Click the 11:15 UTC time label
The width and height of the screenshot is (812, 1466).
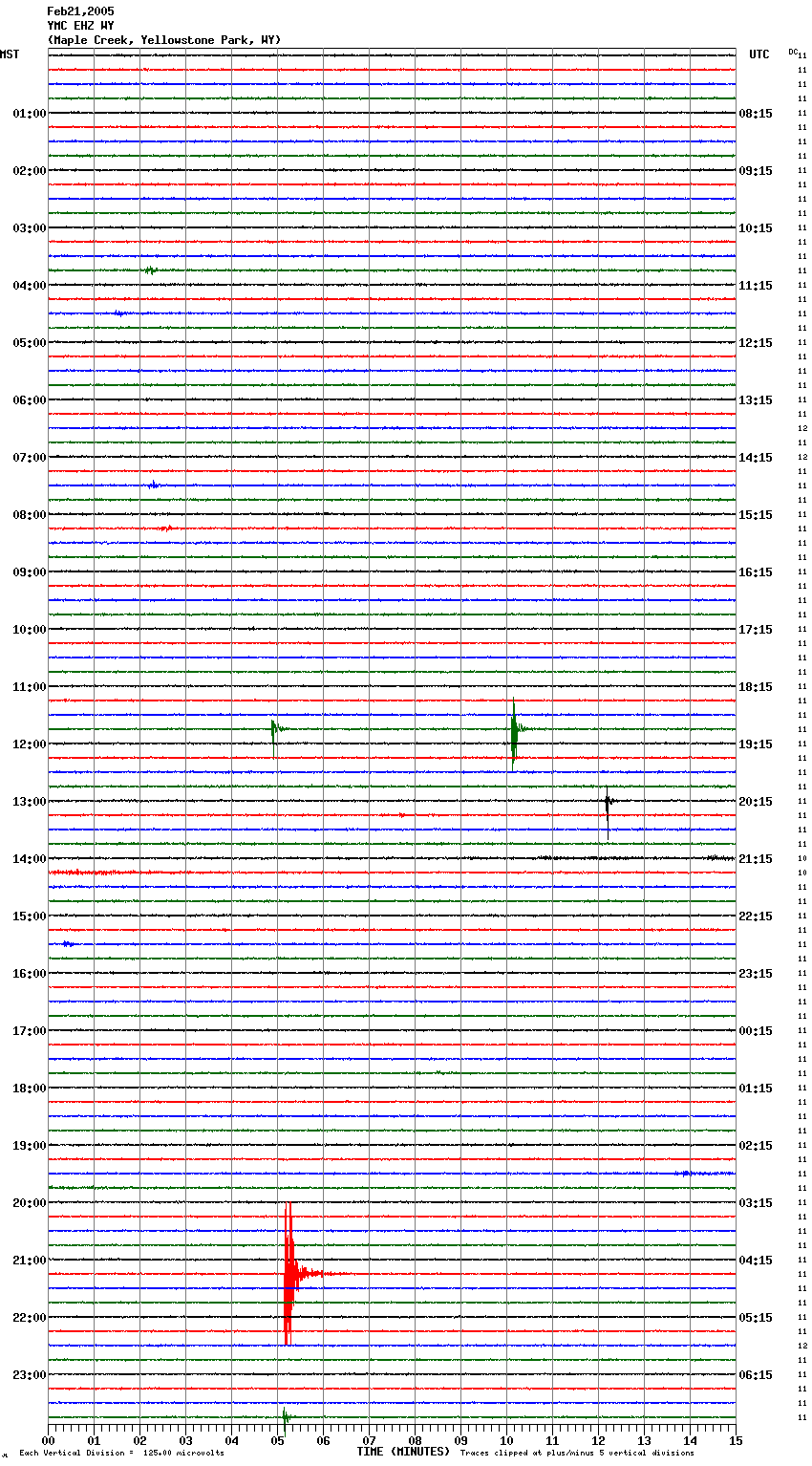(x=756, y=286)
